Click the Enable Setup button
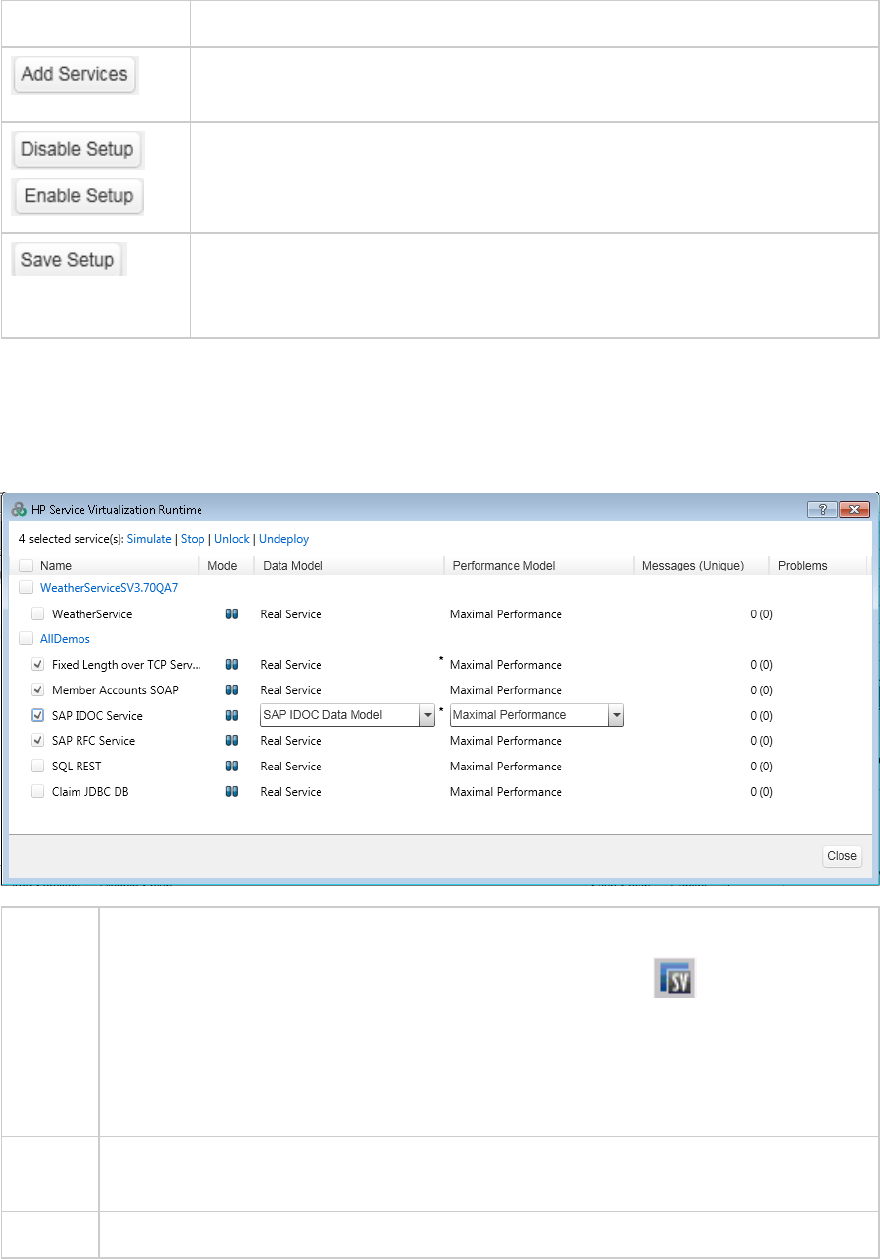The image size is (880, 1259). (x=78, y=196)
